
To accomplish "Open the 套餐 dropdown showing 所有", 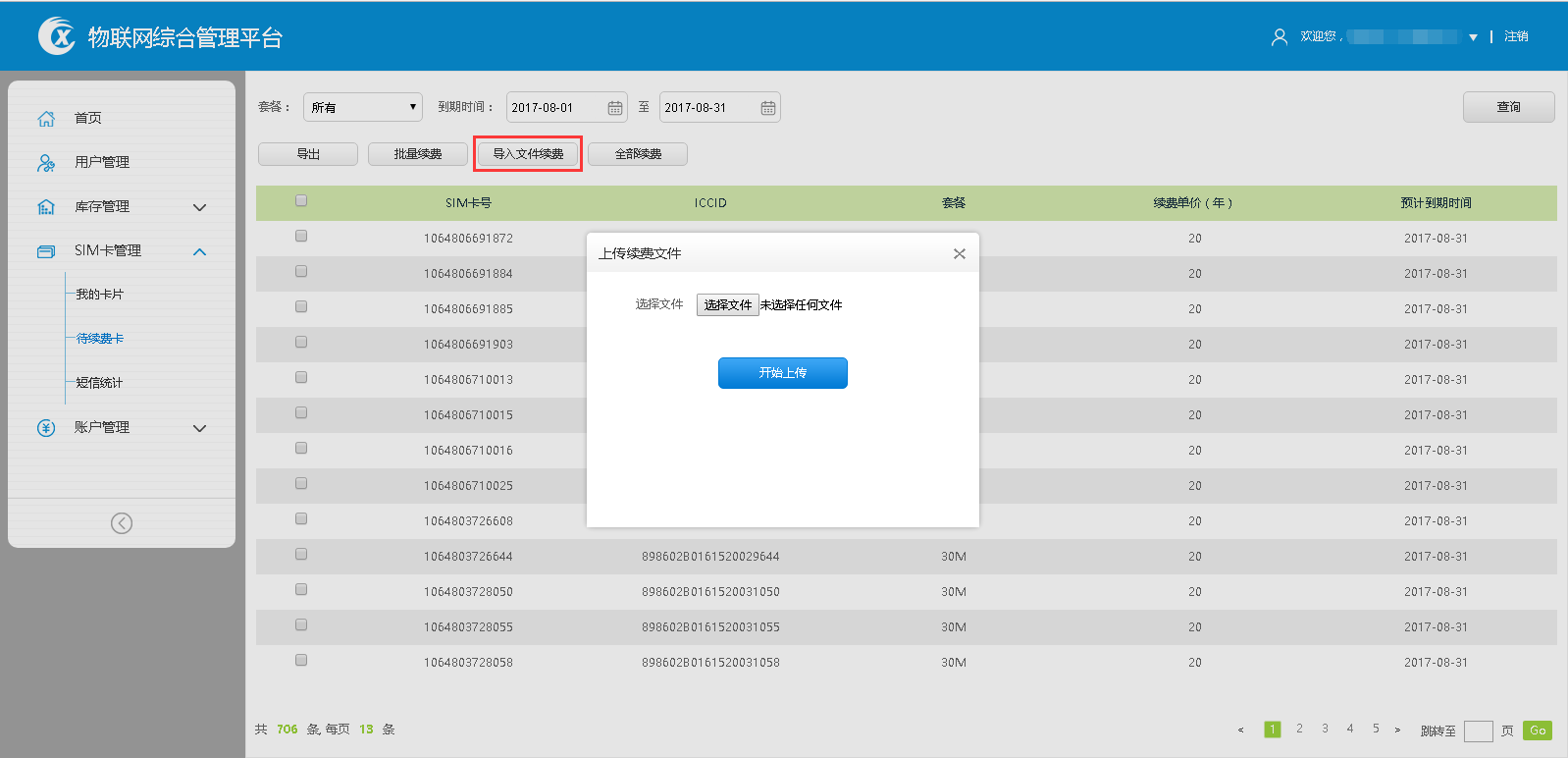I will [363, 107].
